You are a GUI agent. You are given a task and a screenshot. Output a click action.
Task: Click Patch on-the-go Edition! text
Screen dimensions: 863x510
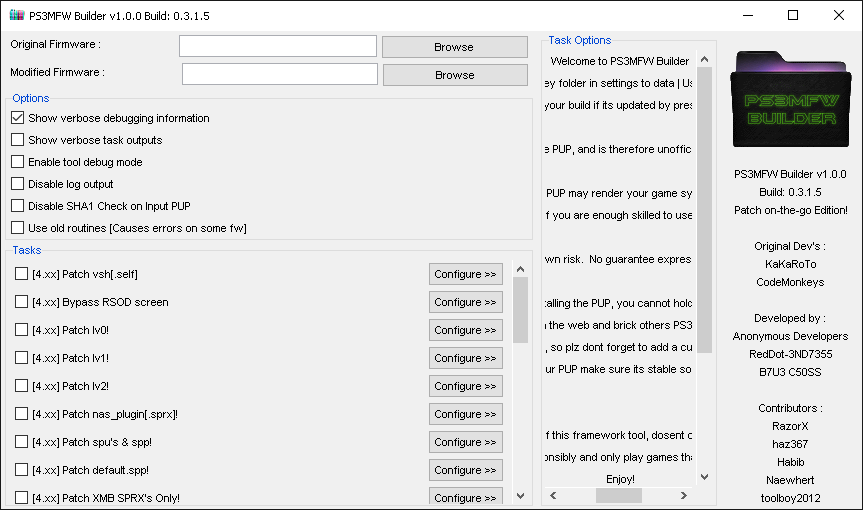[x=790, y=210]
